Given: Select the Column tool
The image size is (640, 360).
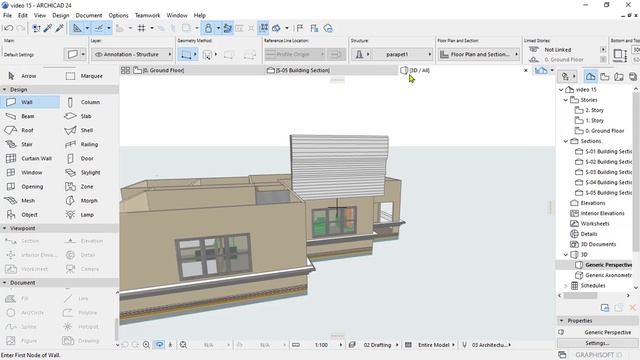Looking at the screenshot, I should pos(84,102).
